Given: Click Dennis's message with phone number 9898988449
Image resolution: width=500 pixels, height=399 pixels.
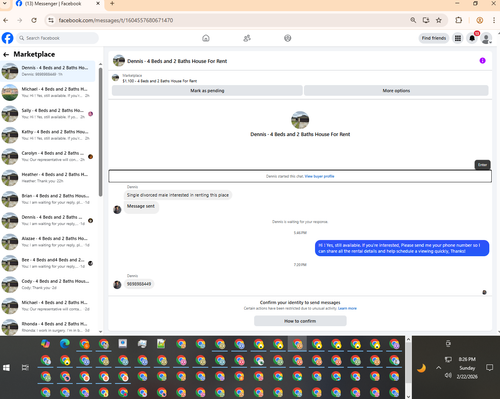Looking at the screenshot, I should 139,284.
